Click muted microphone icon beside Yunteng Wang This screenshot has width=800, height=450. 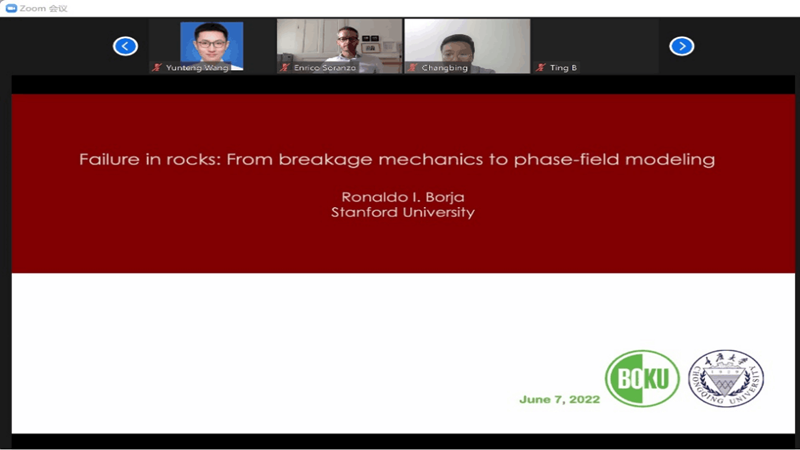pos(157,67)
